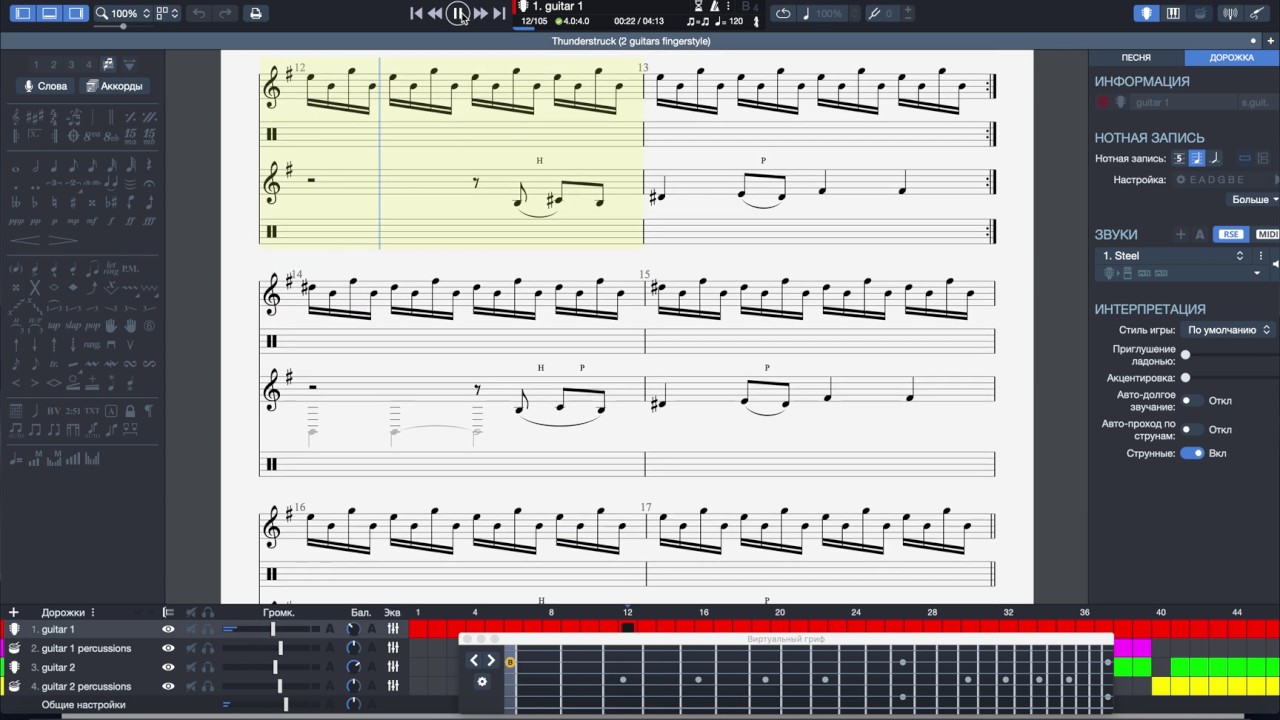Screen dimensions: 1280x720
Task: Toggle the left edition palette panel
Action: click(23, 13)
